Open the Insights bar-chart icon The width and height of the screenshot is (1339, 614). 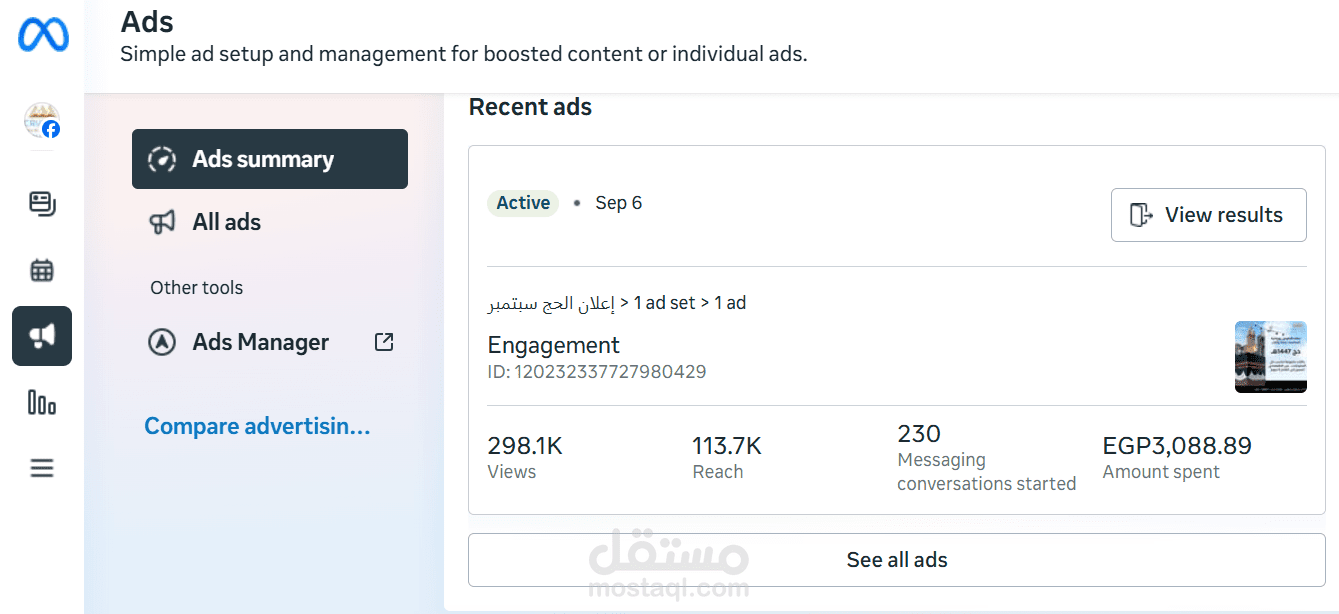tap(41, 403)
